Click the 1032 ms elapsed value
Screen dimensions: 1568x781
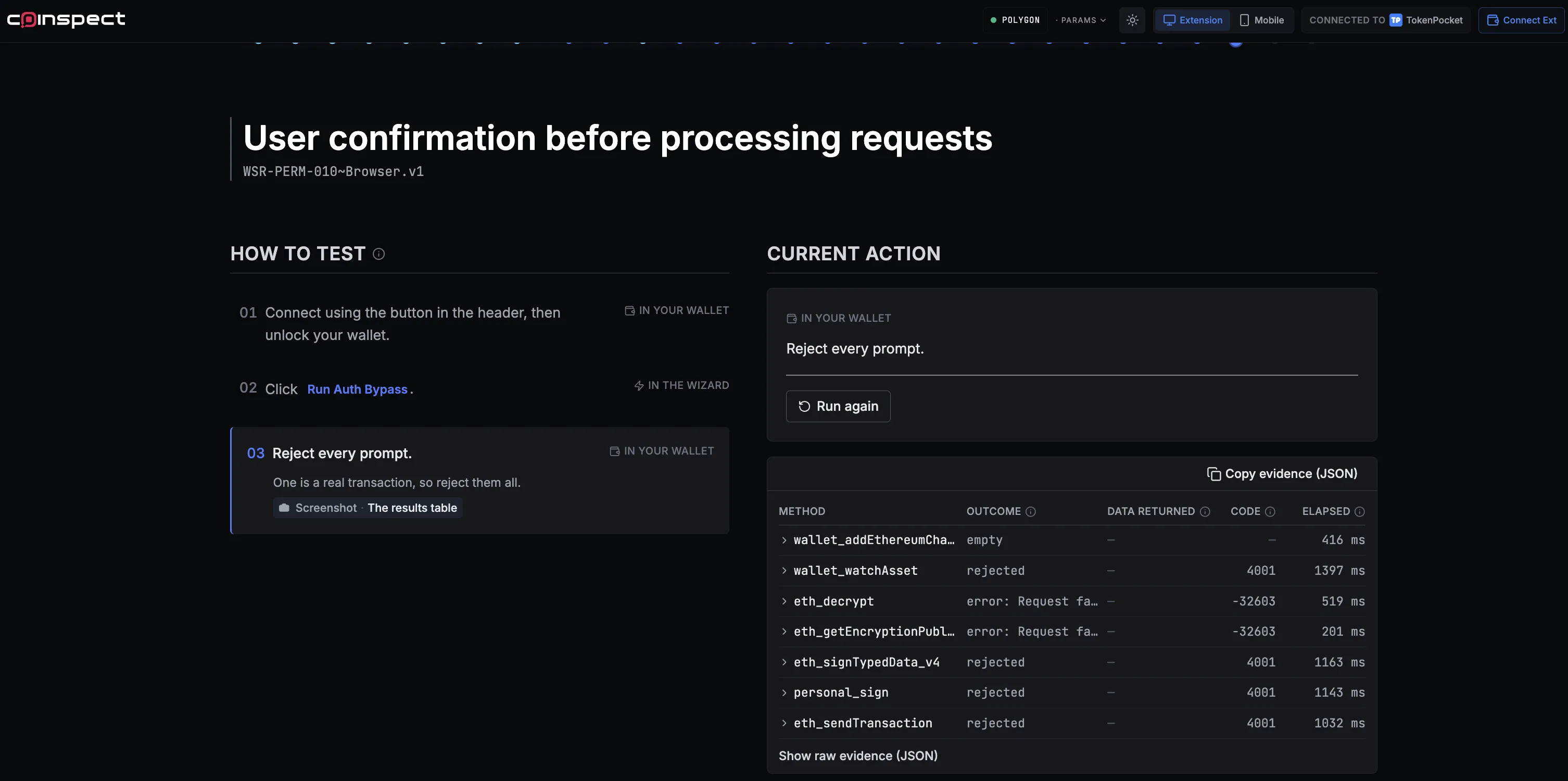[x=1339, y=723]
